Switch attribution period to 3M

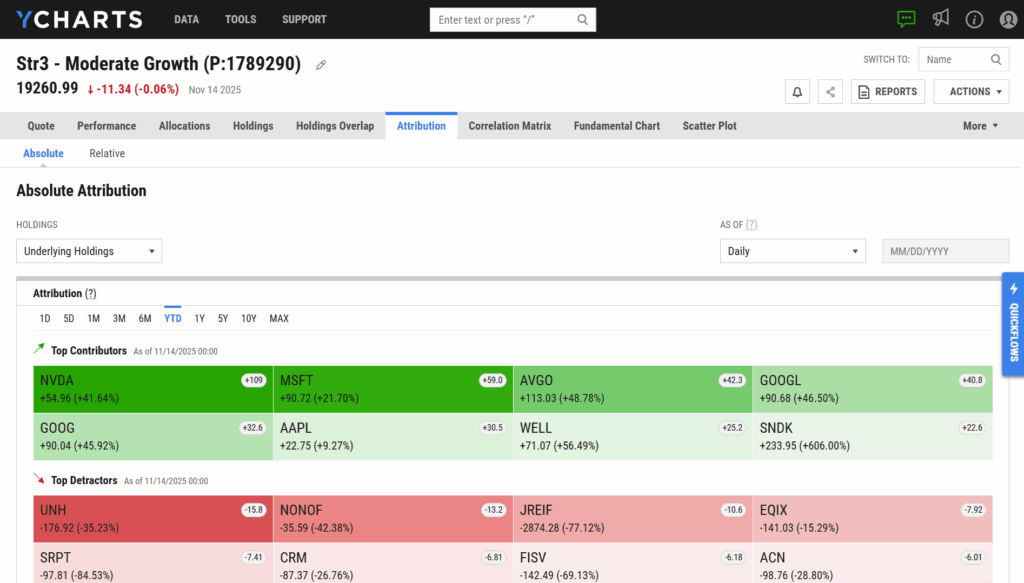(119, 319)
